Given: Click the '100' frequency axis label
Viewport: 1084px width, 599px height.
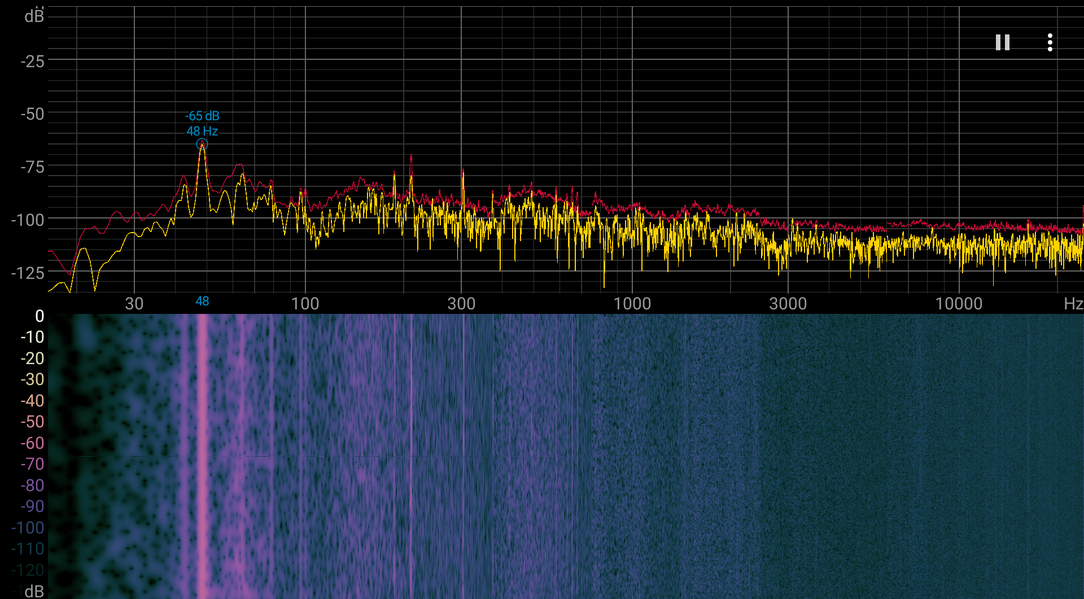Looking at the screenshot, I should [x=305, y=304].
